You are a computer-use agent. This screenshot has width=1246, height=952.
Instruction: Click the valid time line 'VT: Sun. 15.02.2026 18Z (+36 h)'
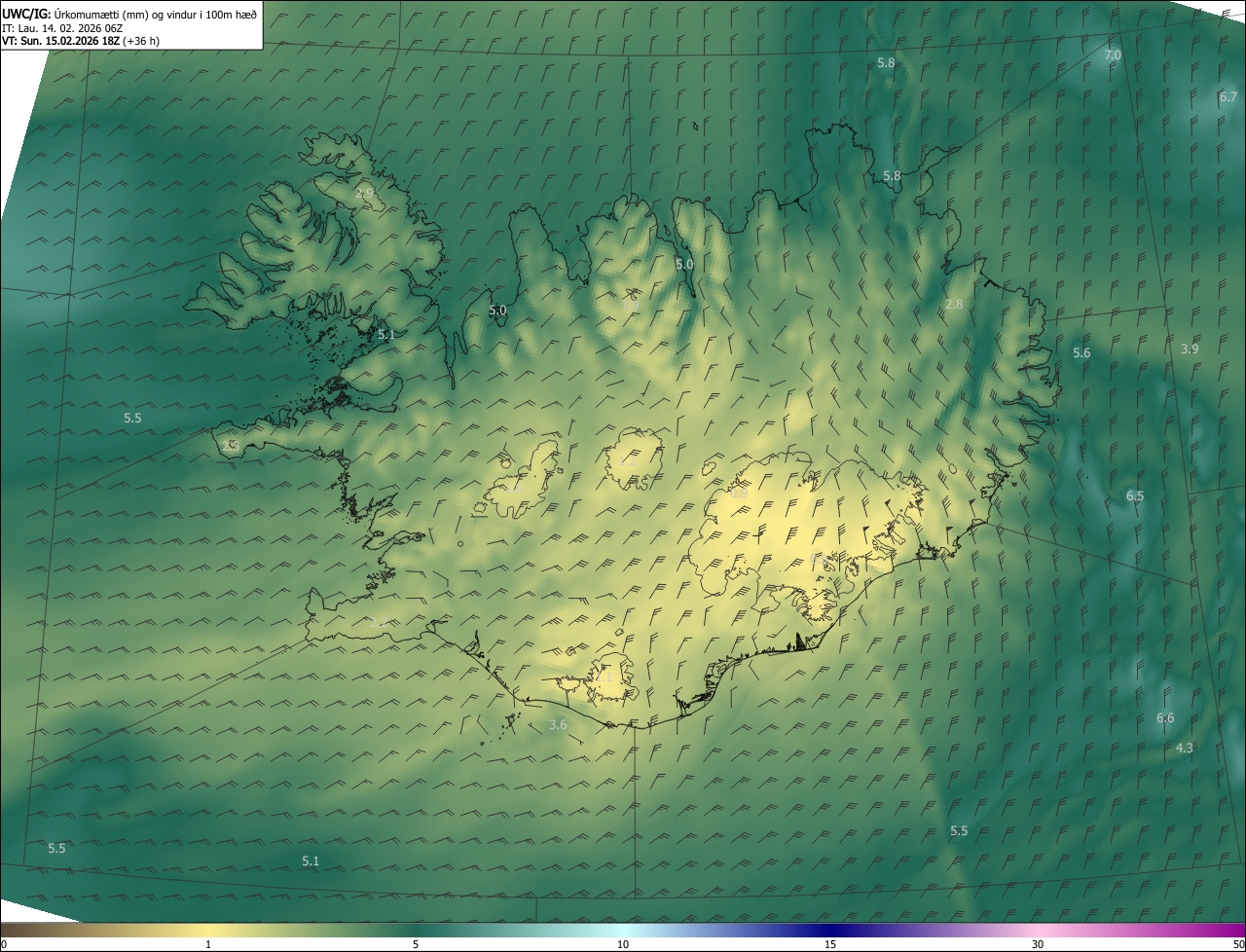(x=81, y=41)
